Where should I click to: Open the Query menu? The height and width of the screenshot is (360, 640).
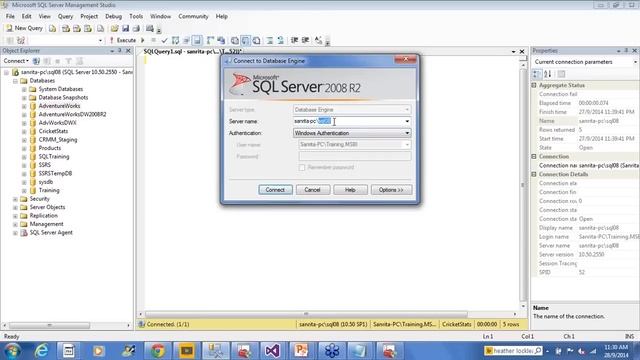[65, 16]
